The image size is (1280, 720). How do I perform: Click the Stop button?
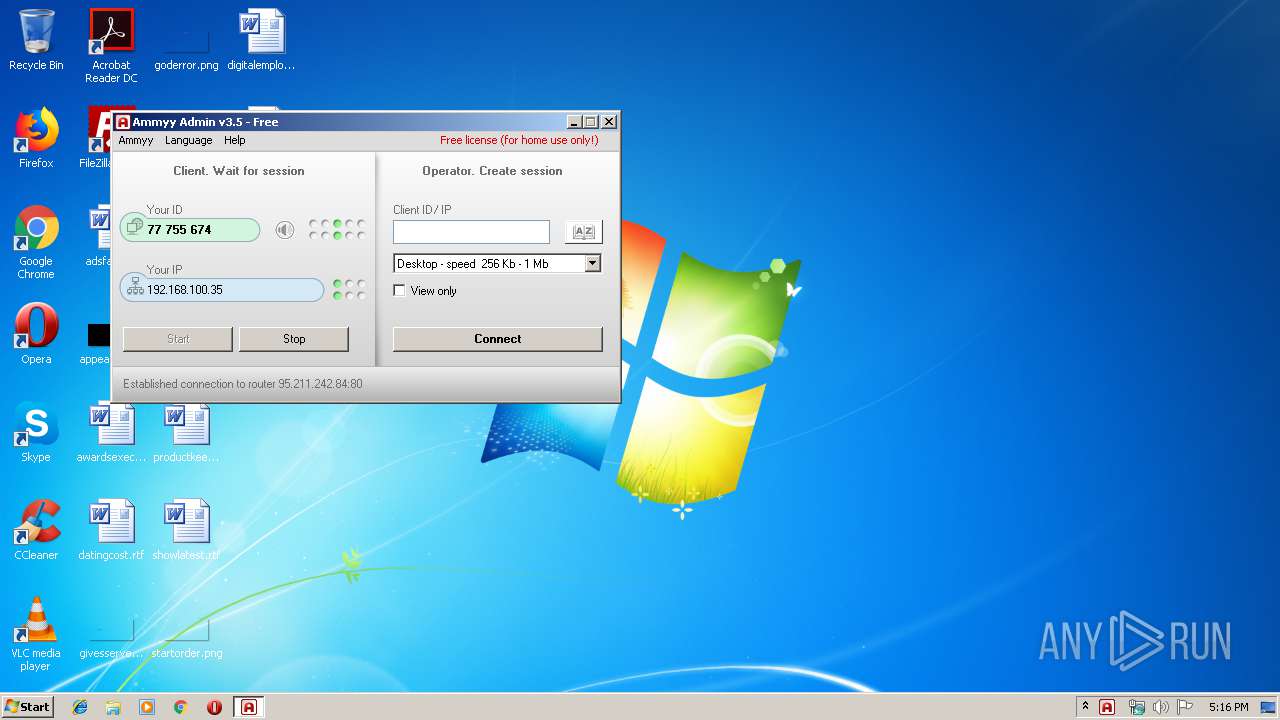pyautogui.click(x=294, y=339)
